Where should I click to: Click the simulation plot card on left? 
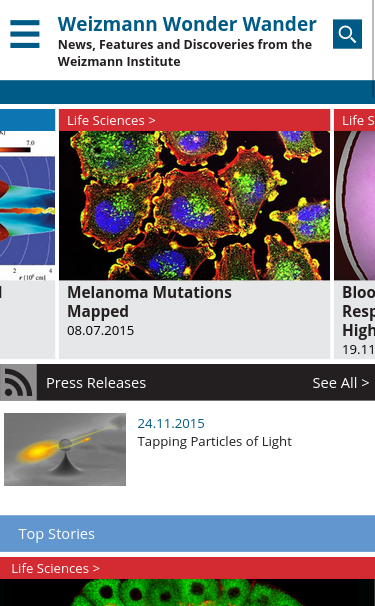27,234
